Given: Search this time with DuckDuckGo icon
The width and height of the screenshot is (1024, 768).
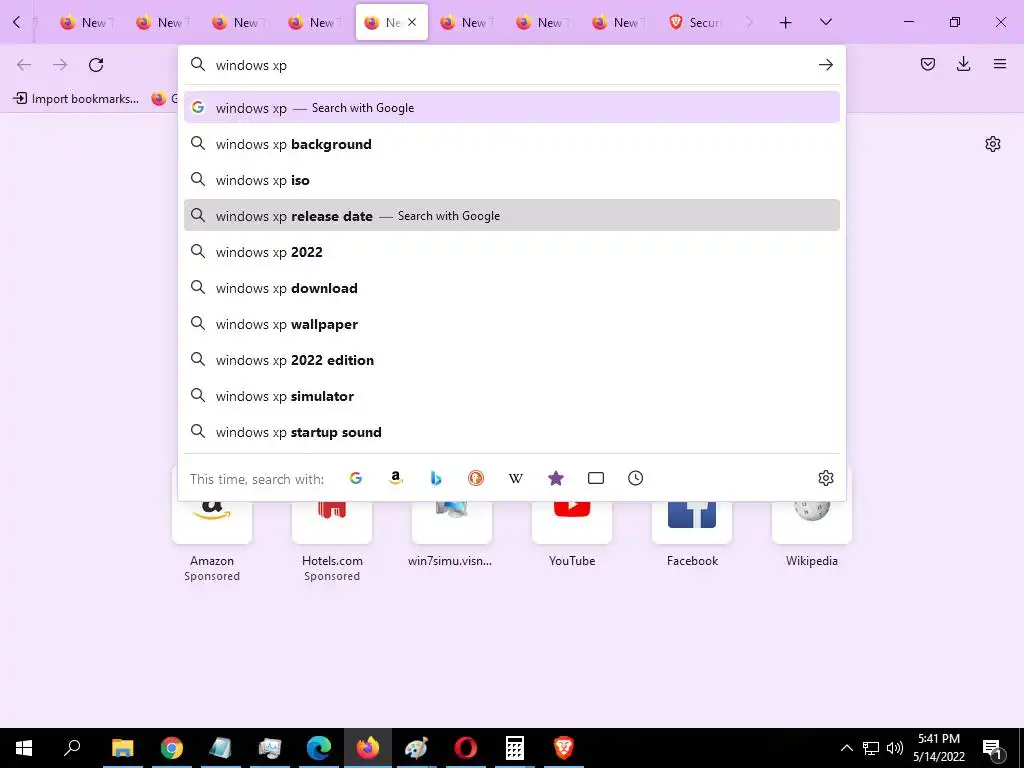Looking at the screenshot, I should (476, 478).
